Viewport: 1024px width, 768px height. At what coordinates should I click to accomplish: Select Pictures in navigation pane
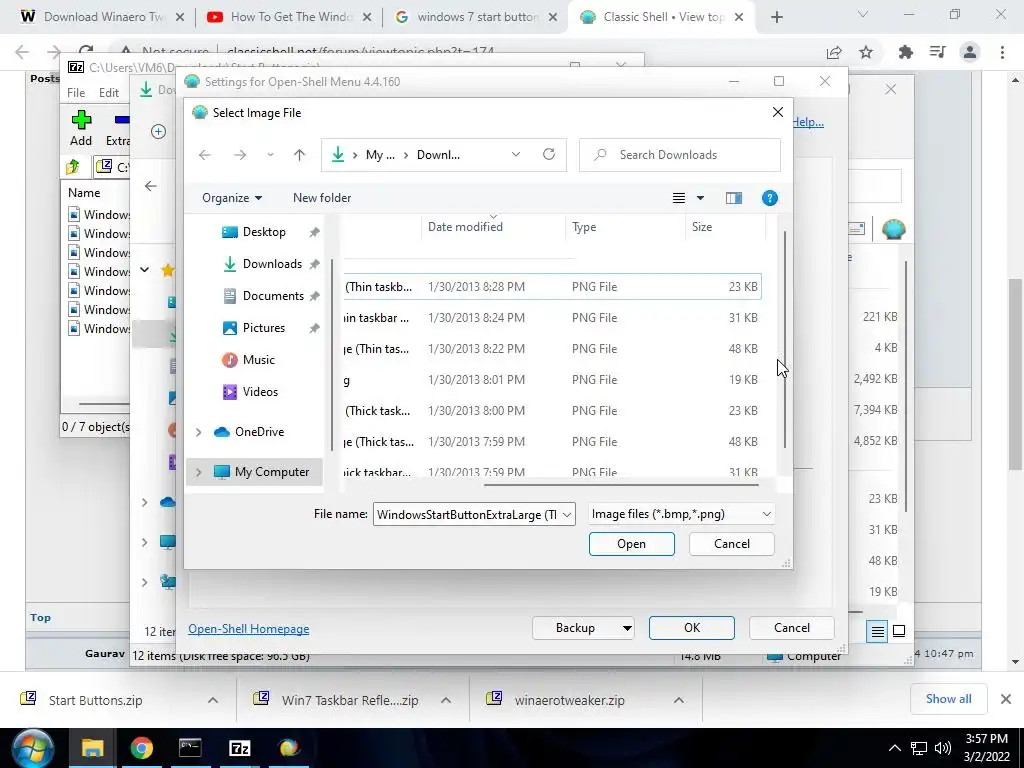(264, 328)
